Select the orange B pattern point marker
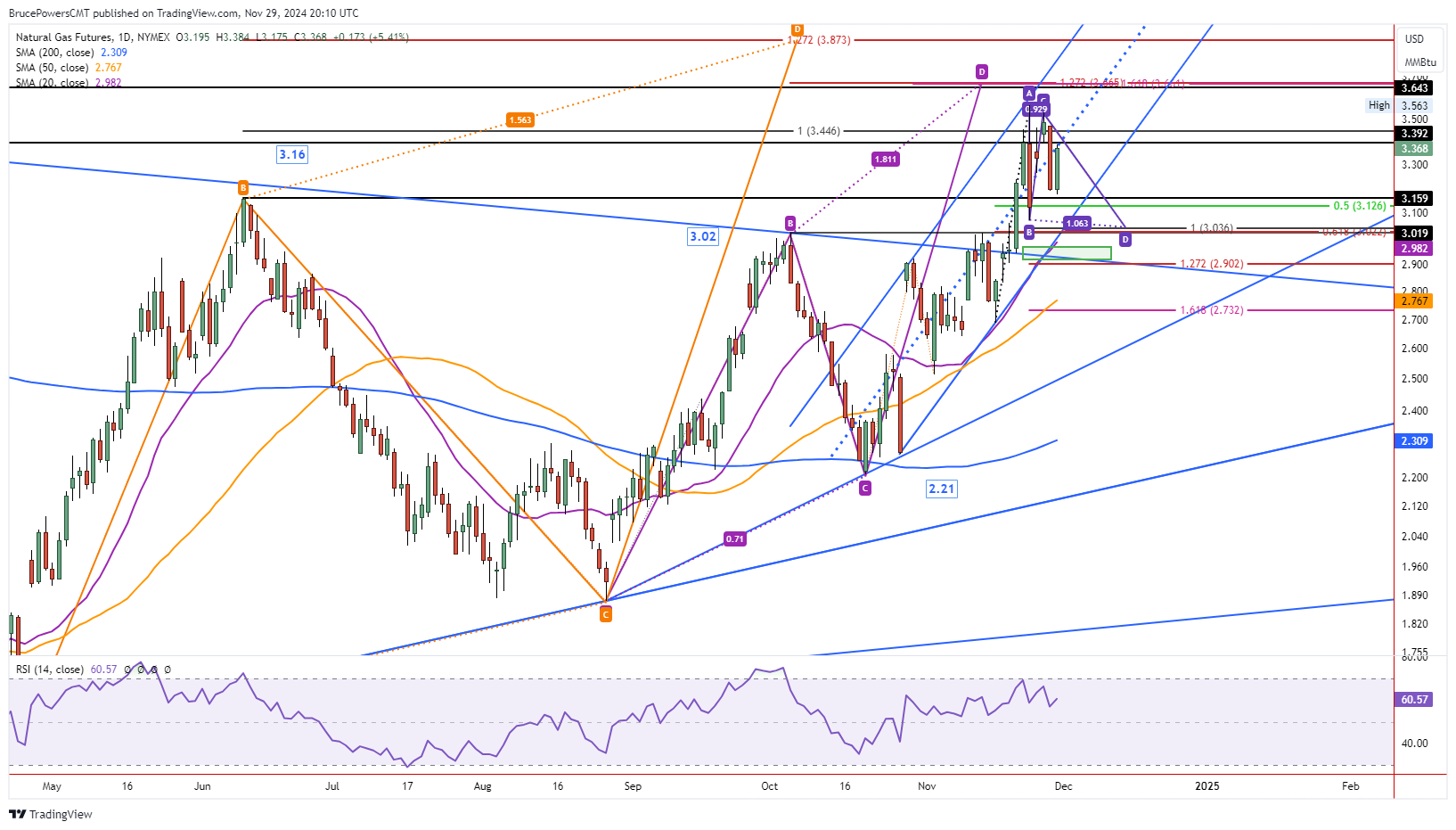The image size is (1456, 830). click(242, 188)
